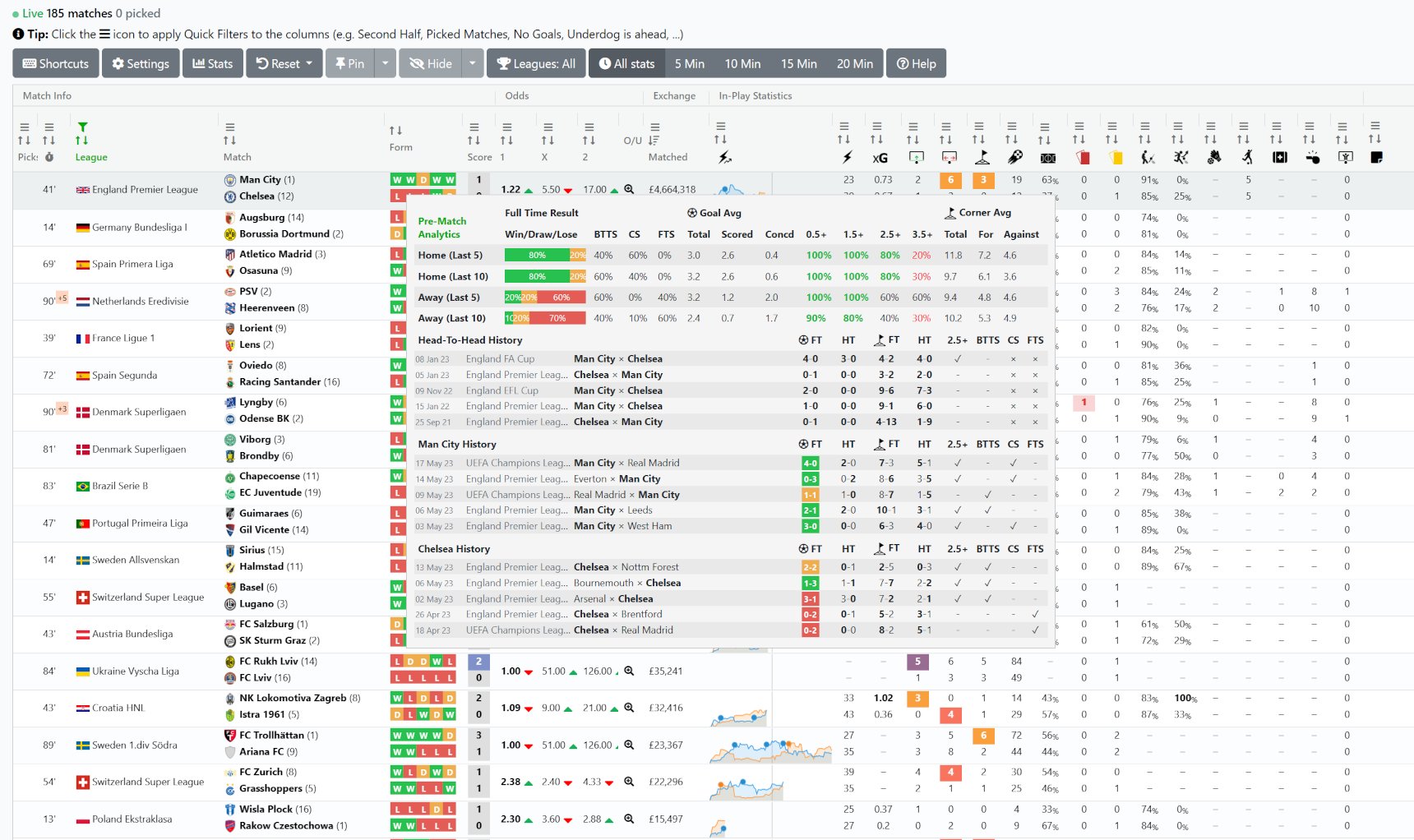Screen dimensions: 1414x840
Task: Open the Shortcuts menu
Action: (56, 63)
